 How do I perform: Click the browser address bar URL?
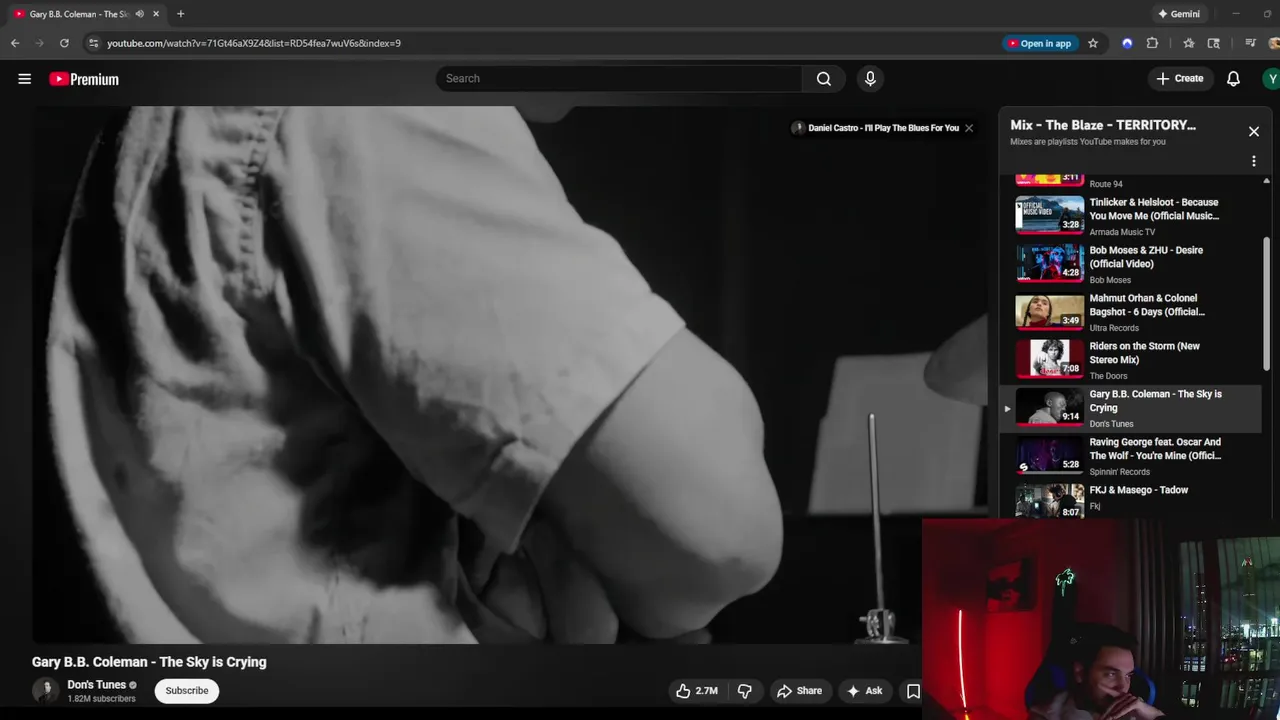tap(254, 43)
